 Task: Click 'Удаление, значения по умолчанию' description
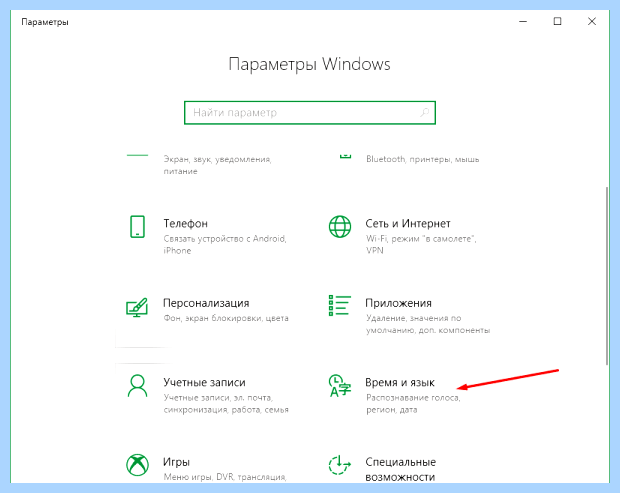click(x=428, y=324)
